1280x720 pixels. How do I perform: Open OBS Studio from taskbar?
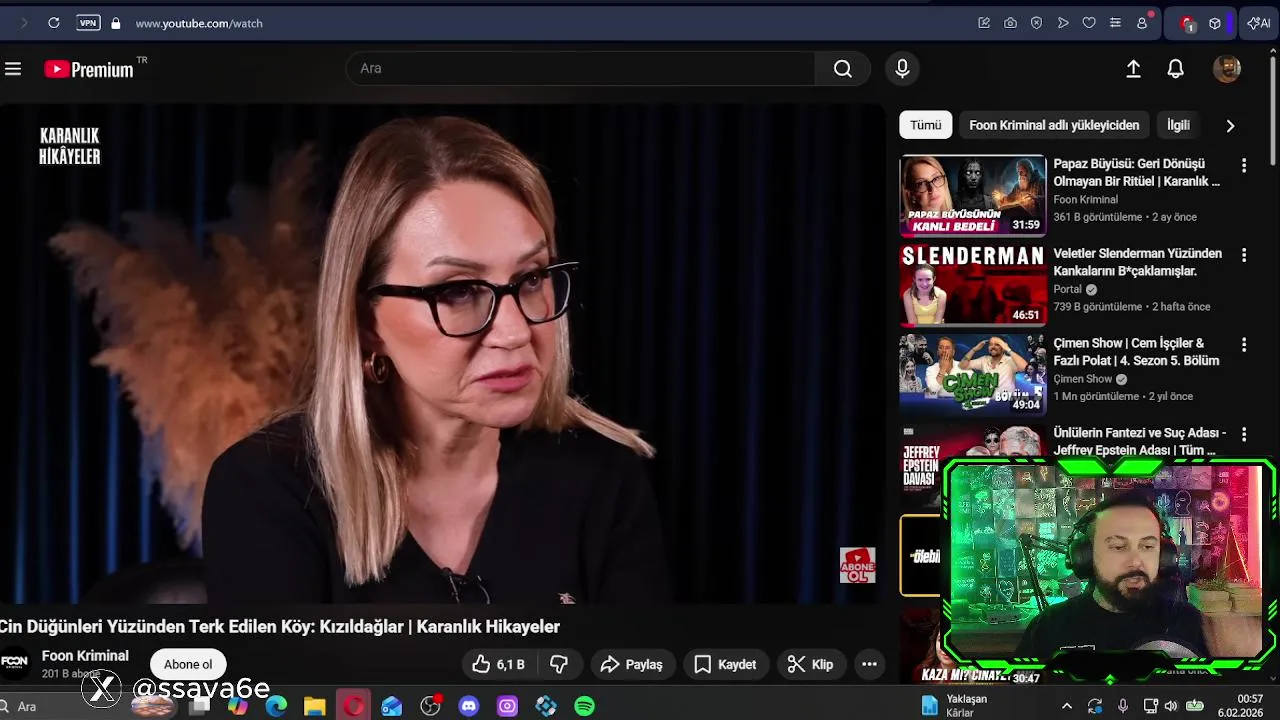430,707
